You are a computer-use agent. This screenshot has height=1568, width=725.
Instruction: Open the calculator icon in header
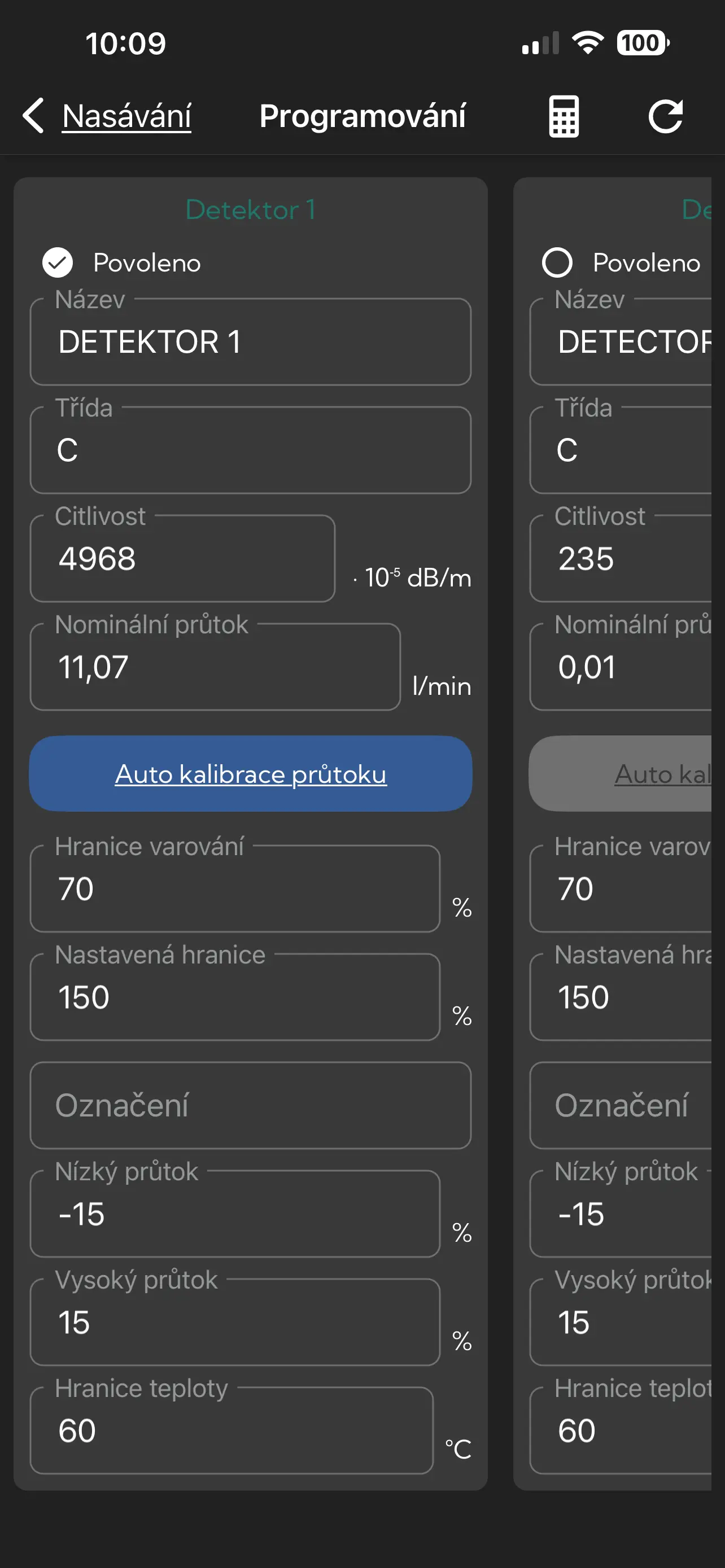pyautogui.click(x=564, y=116)
